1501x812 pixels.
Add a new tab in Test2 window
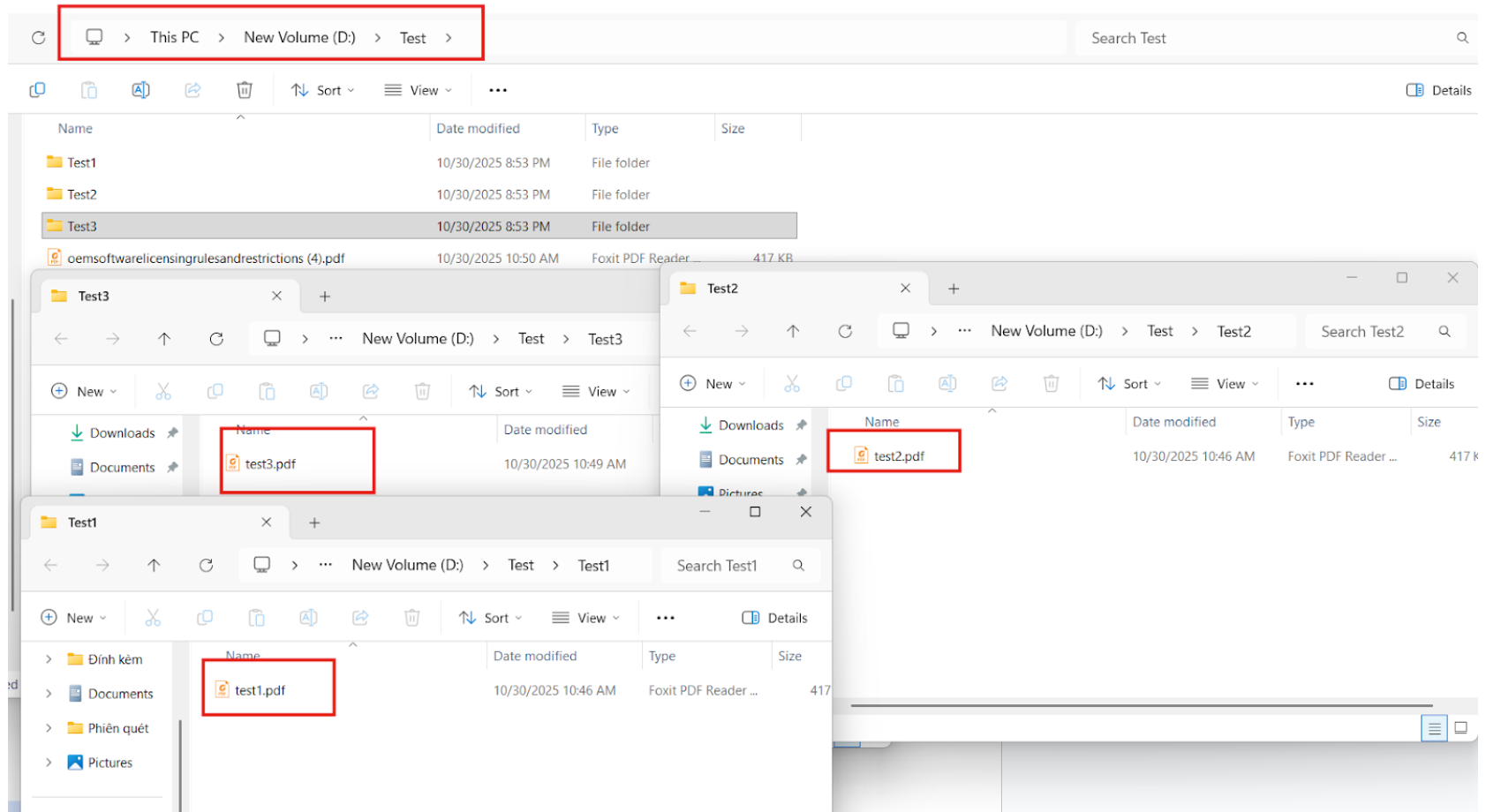point(954,289)
